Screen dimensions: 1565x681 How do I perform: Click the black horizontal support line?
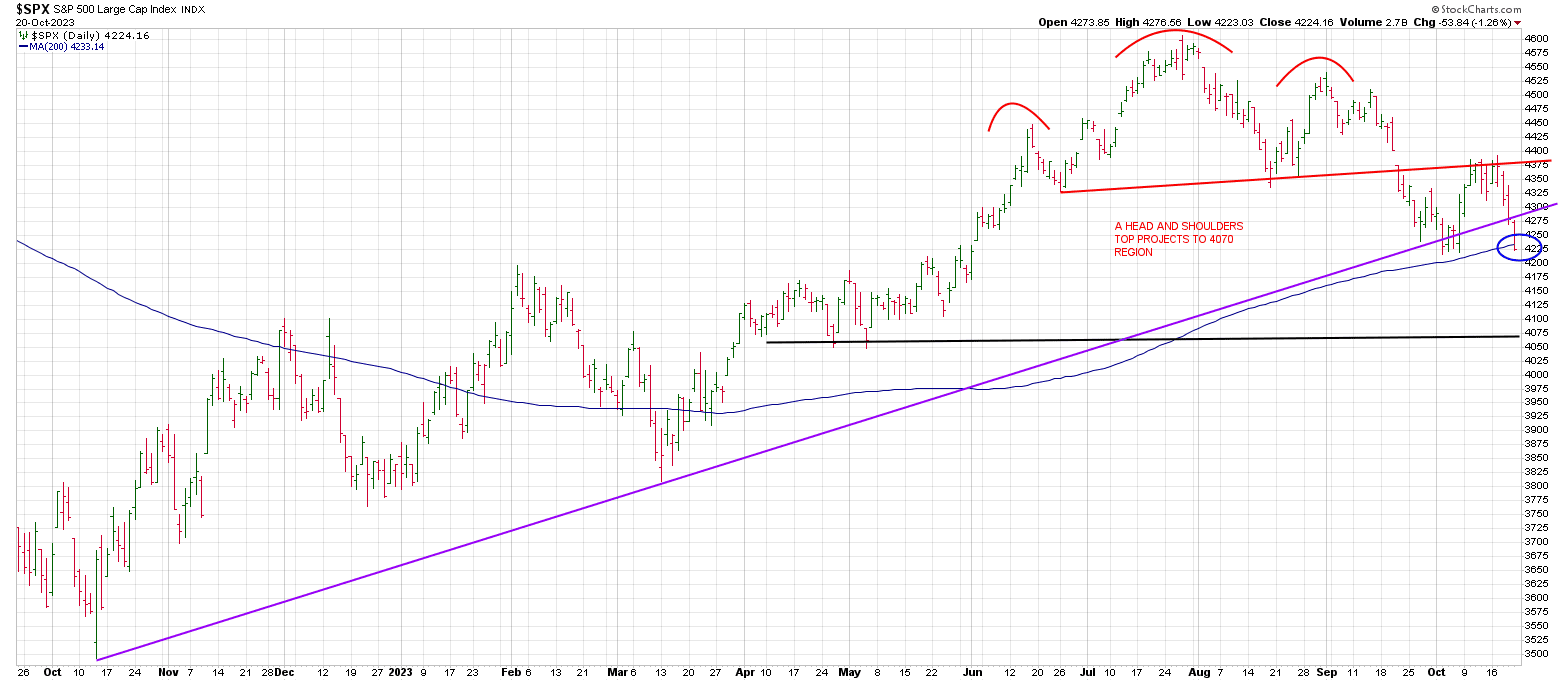[1100, 340]
